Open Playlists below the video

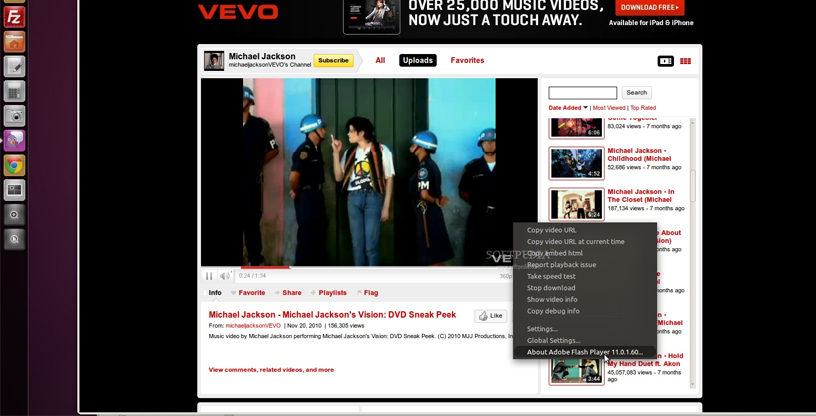(x=329, y=293)
